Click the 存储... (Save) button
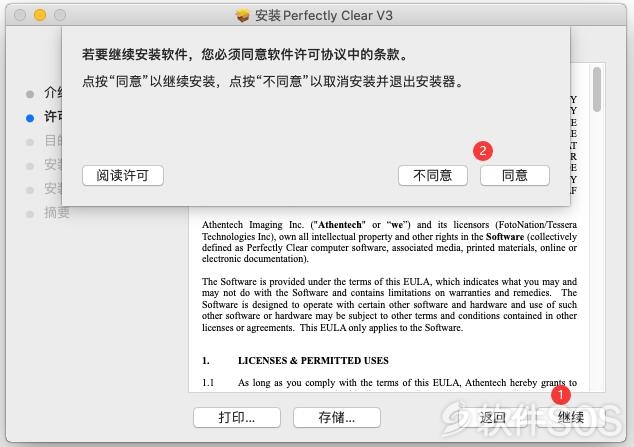This screenshot has height=447, width=634. click(337, 417)
